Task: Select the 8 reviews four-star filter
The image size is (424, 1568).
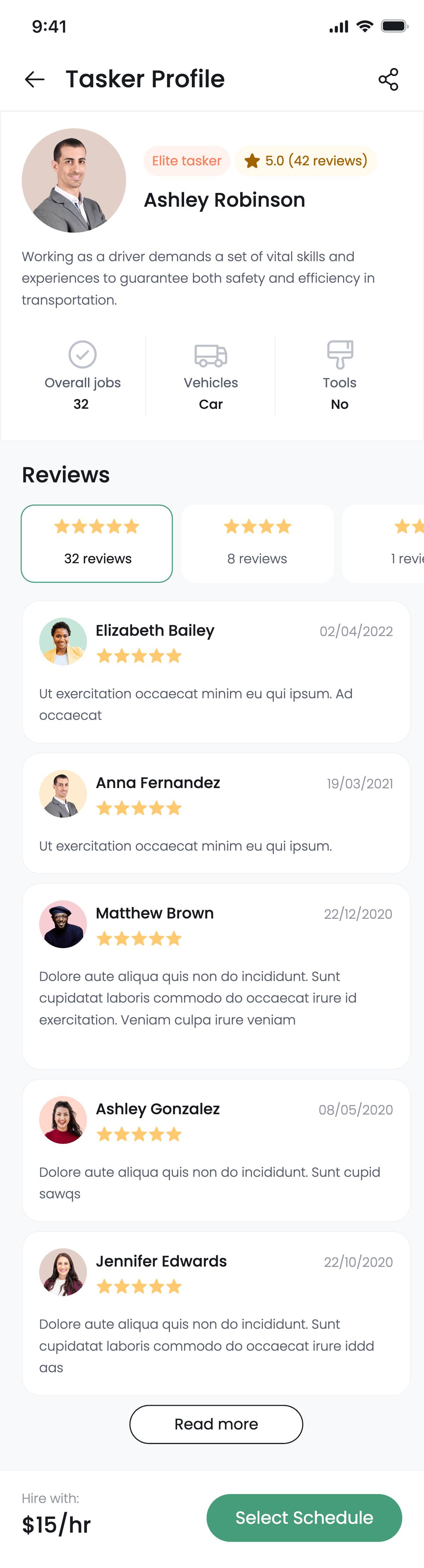Action: click(x=257, y=543)
